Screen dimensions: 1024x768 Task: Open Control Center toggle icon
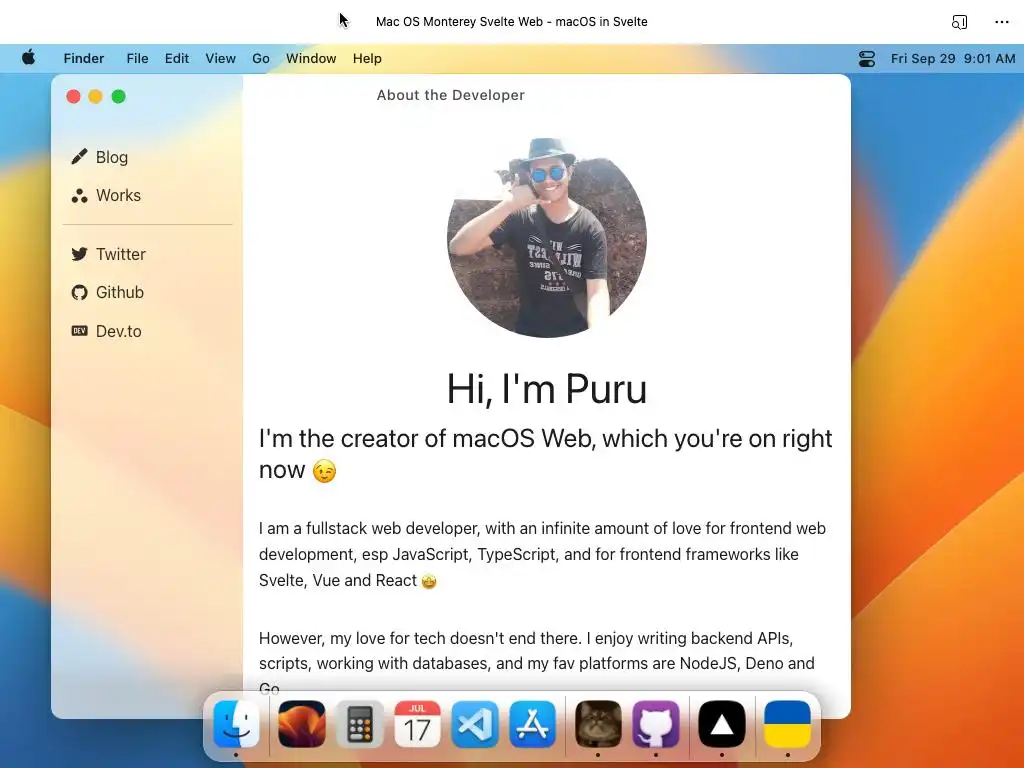(x=867, y=59)
